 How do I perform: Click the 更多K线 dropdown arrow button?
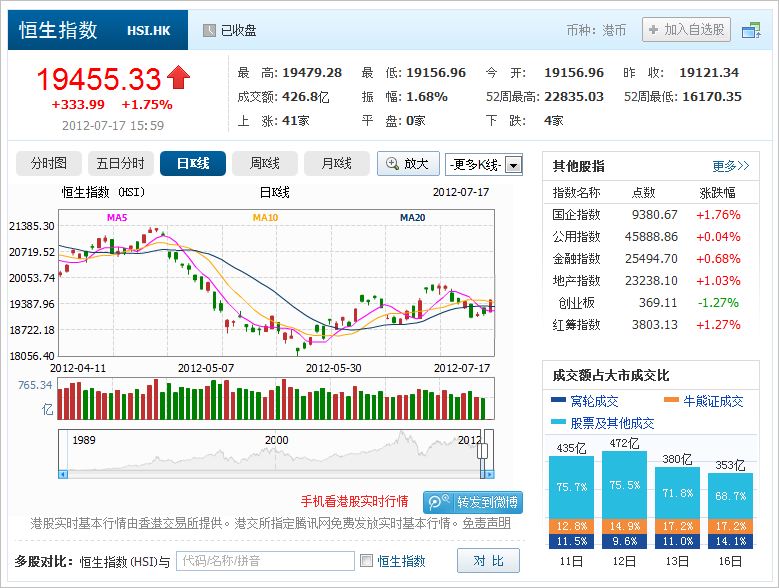(x=514, y=164)
